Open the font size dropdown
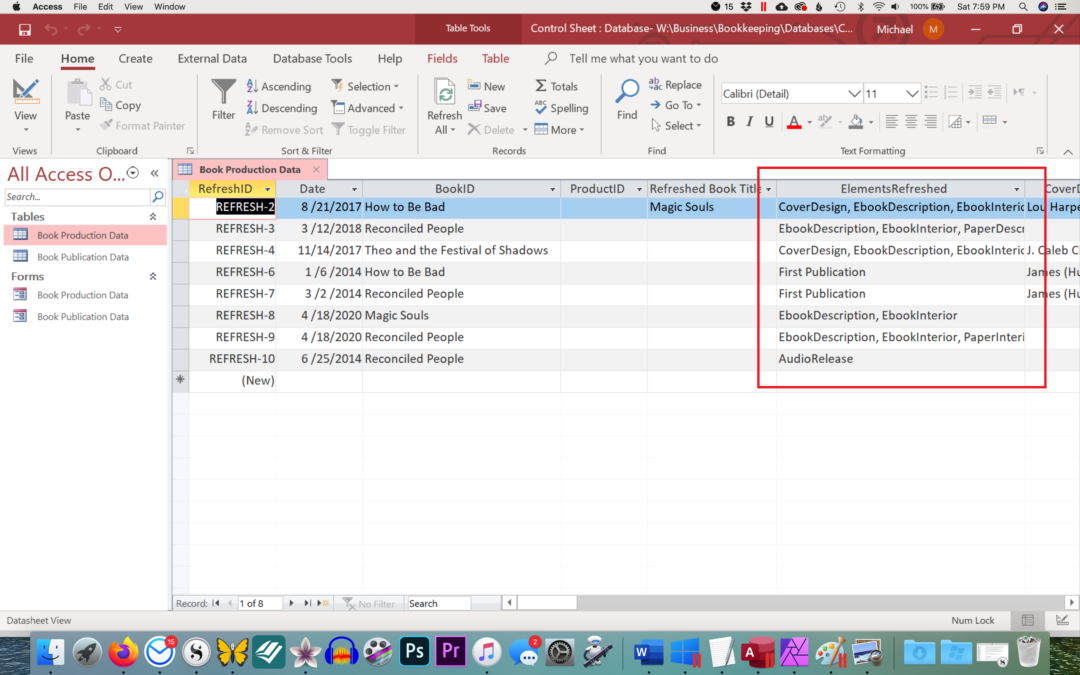1080x675 pixels. click(x=912, y=94)
